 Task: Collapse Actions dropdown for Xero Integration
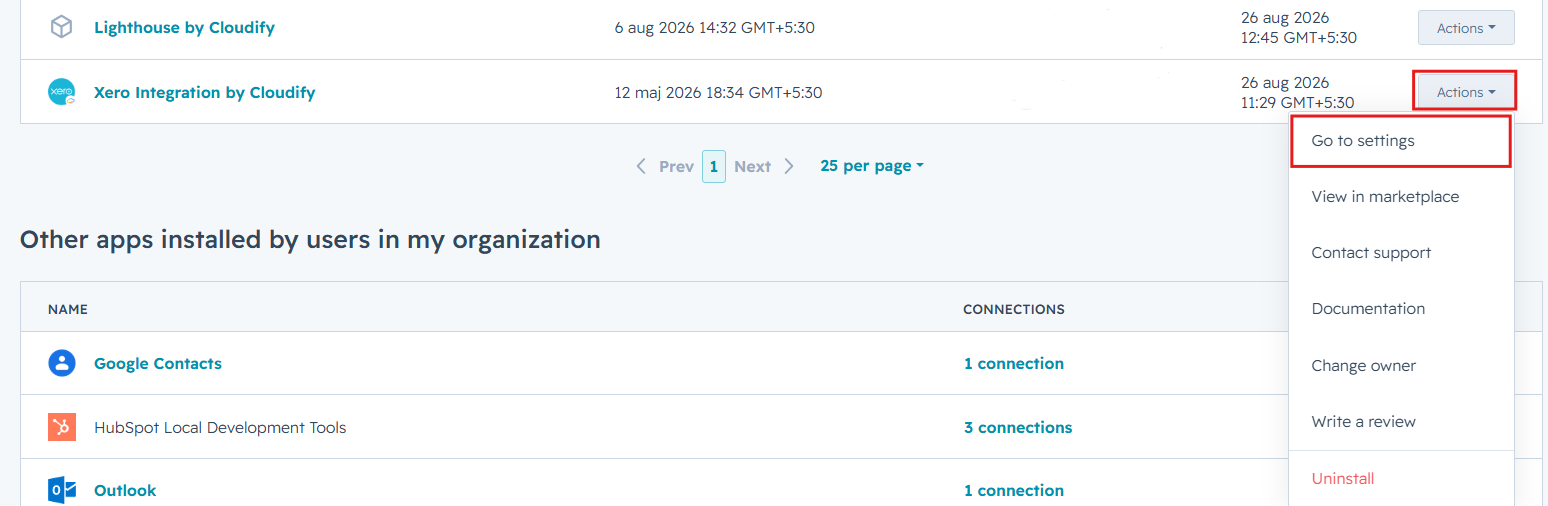pos(1466,92)
